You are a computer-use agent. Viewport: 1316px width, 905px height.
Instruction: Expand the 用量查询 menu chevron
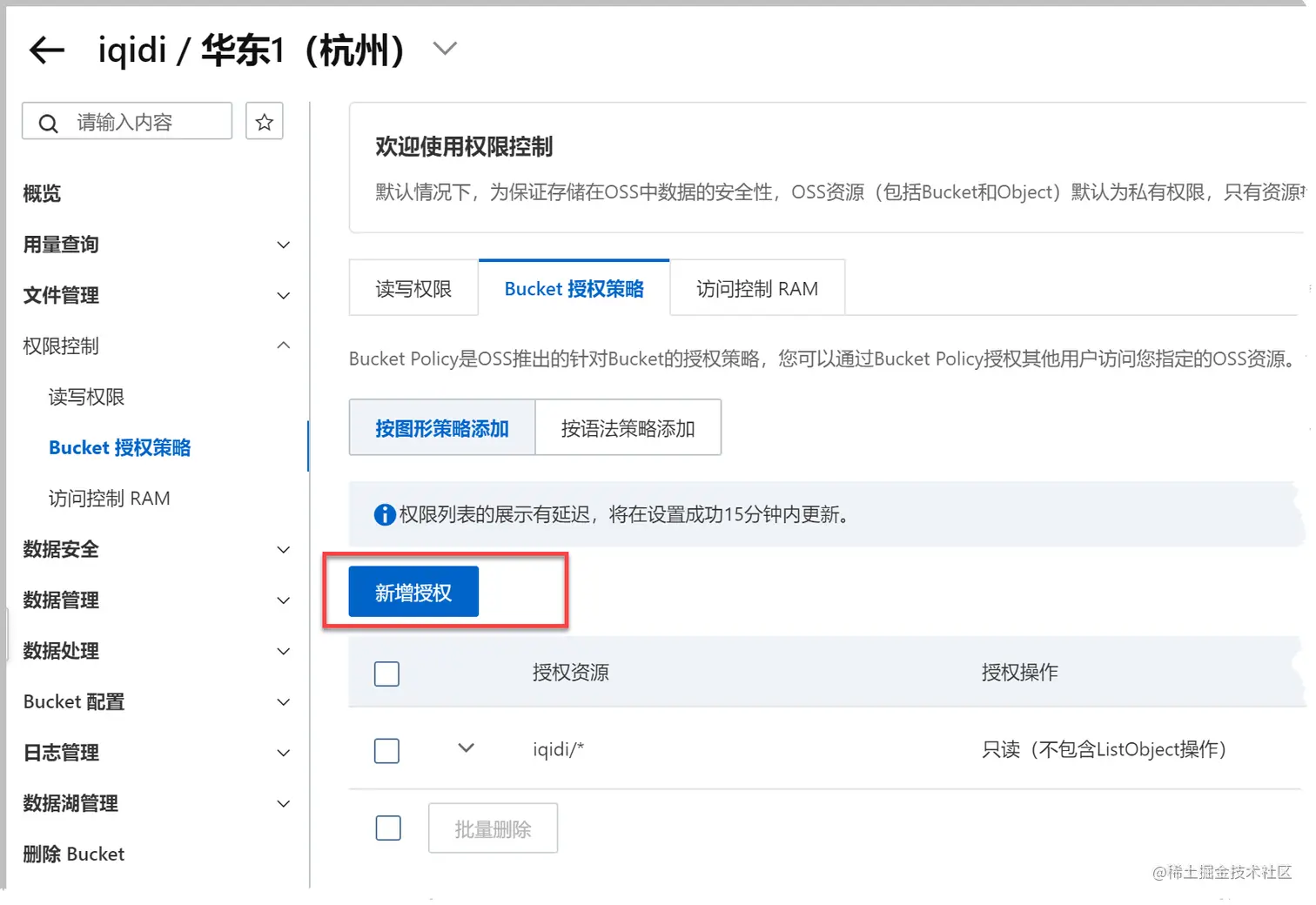click(x=283, y=245)
